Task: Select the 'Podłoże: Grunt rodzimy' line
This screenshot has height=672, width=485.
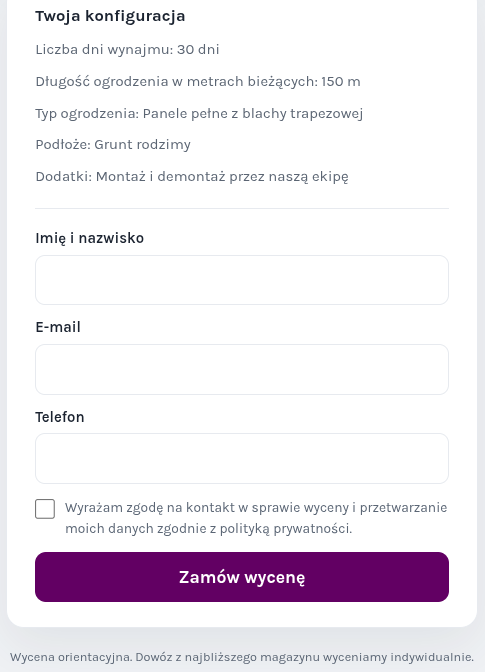Action: point(113,145)
